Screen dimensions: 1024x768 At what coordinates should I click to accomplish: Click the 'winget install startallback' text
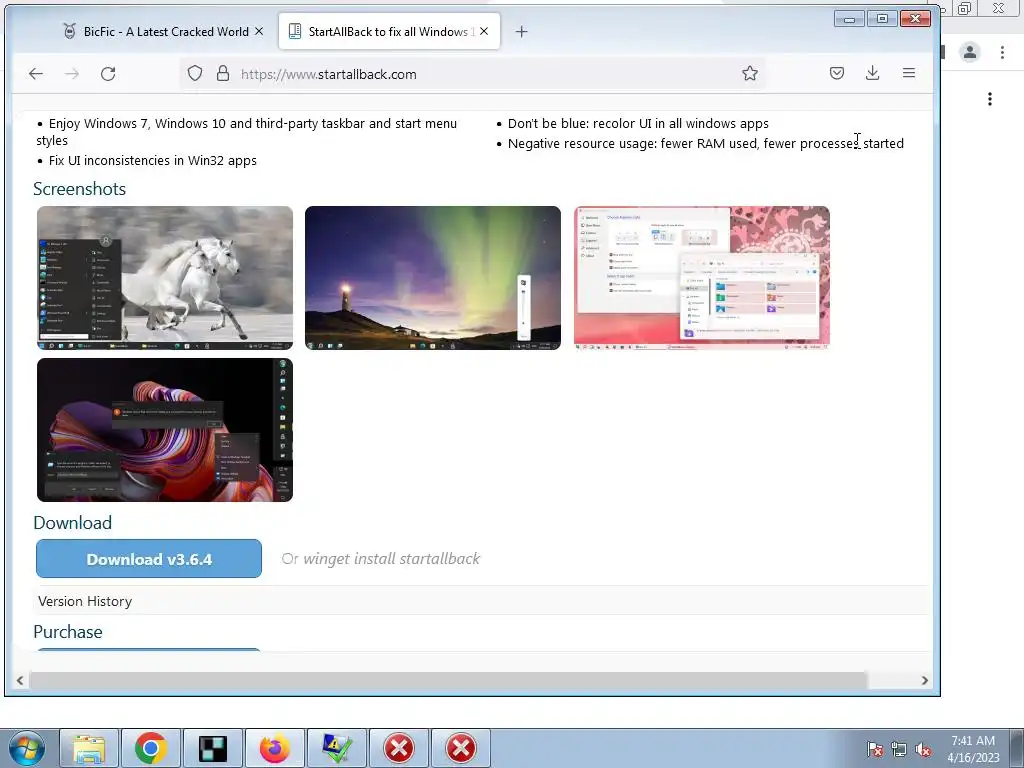[391, 558]
